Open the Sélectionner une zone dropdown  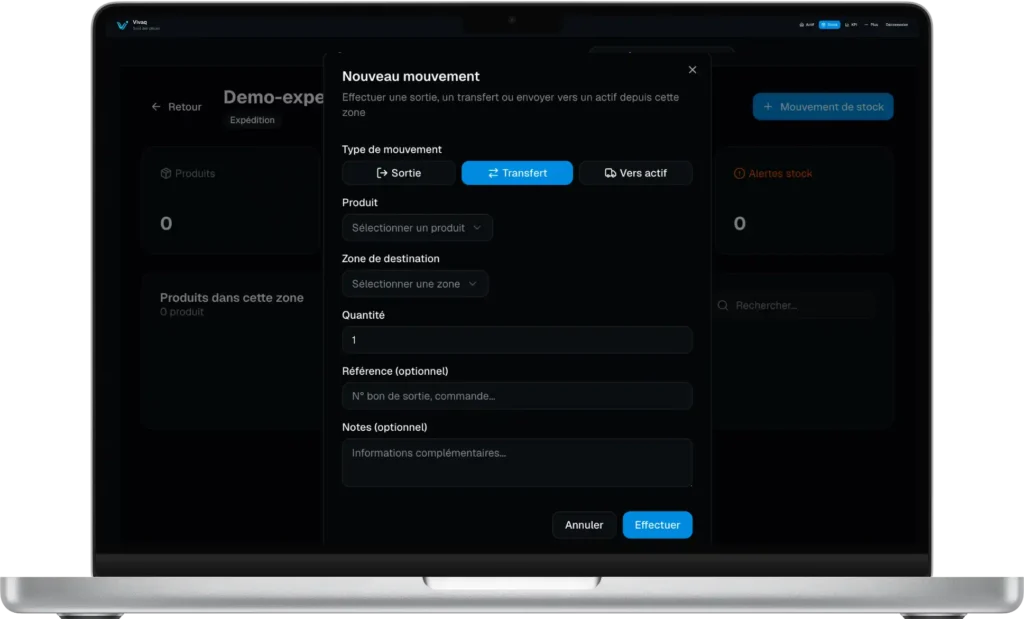coord(415,284)
